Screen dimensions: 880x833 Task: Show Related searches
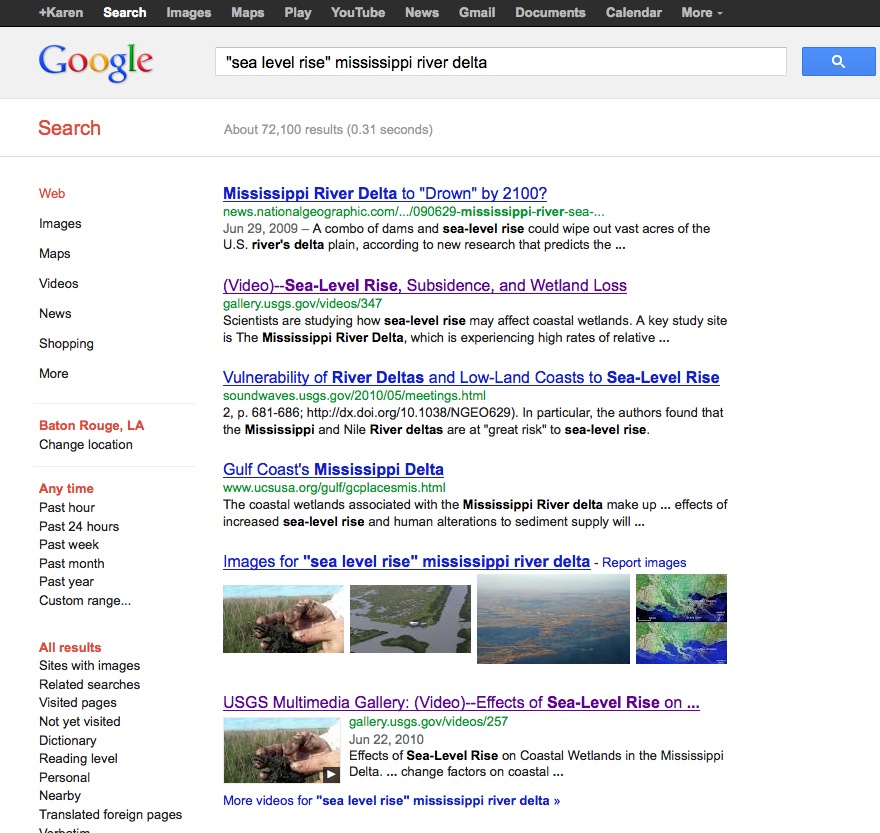click(90, 685)
